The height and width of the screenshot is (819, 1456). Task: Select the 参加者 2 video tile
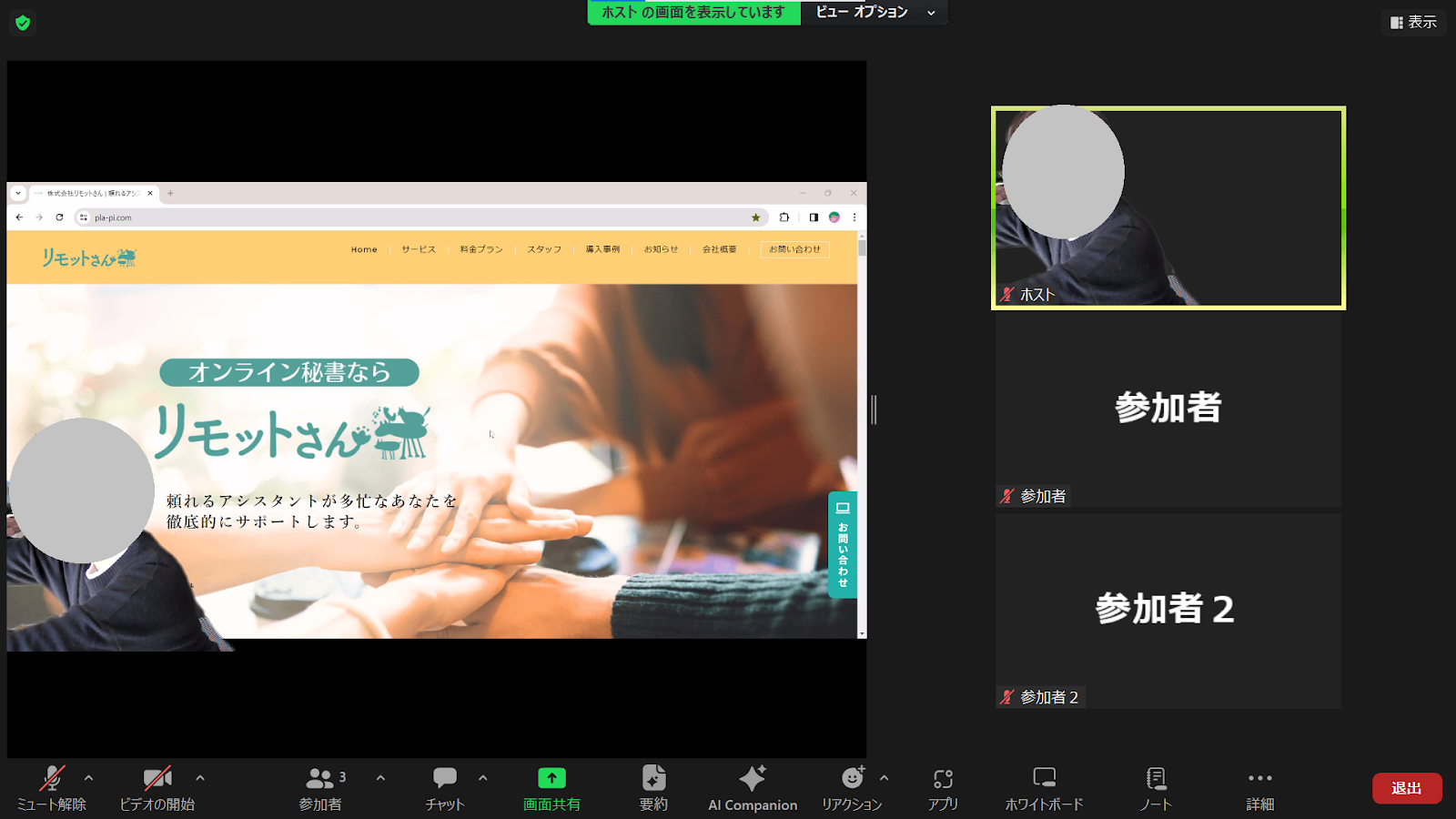click(x=1168, y=611)
